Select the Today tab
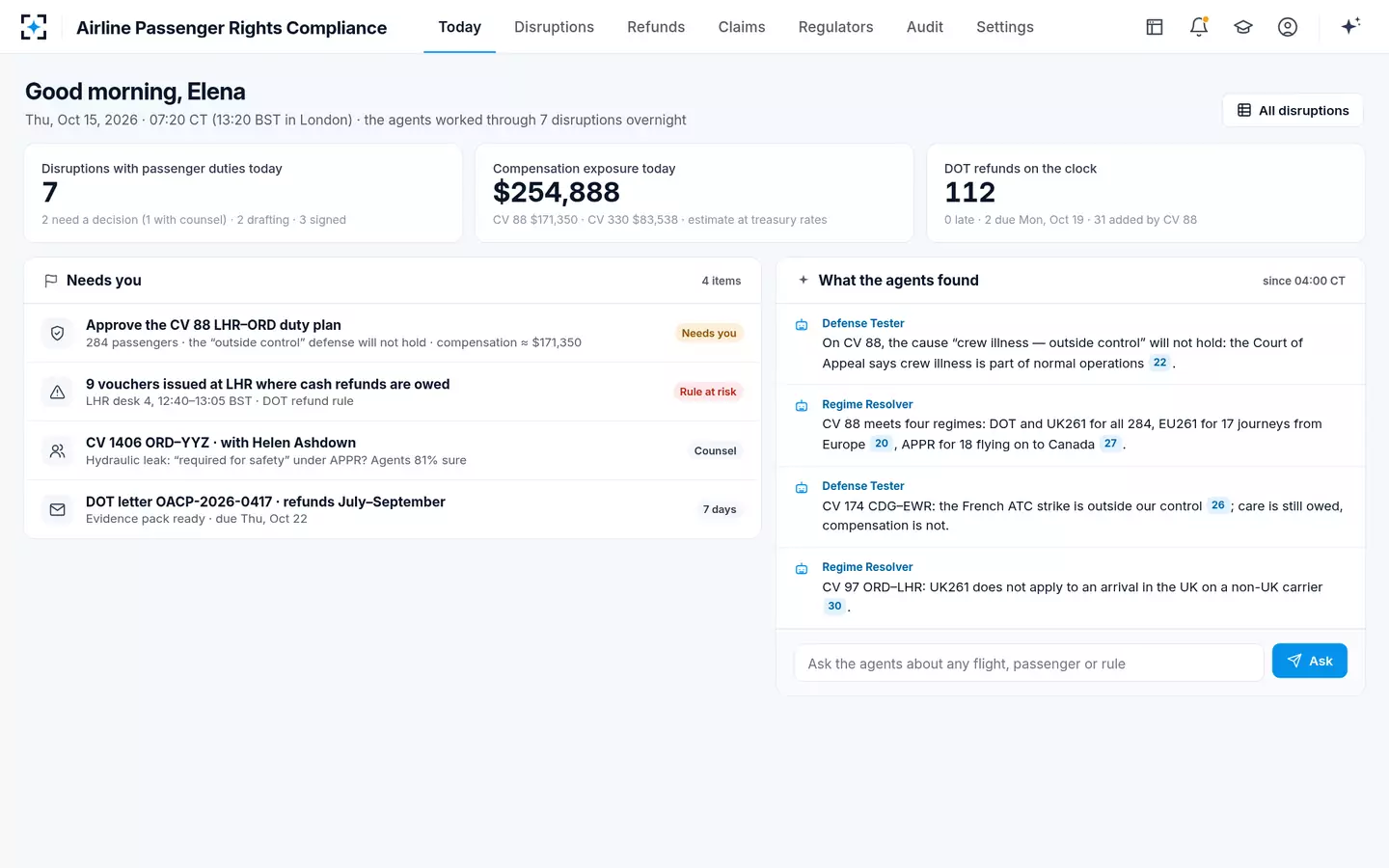Screen dimensions: 1389x868 pyautogui.click(x=459, y=27)
